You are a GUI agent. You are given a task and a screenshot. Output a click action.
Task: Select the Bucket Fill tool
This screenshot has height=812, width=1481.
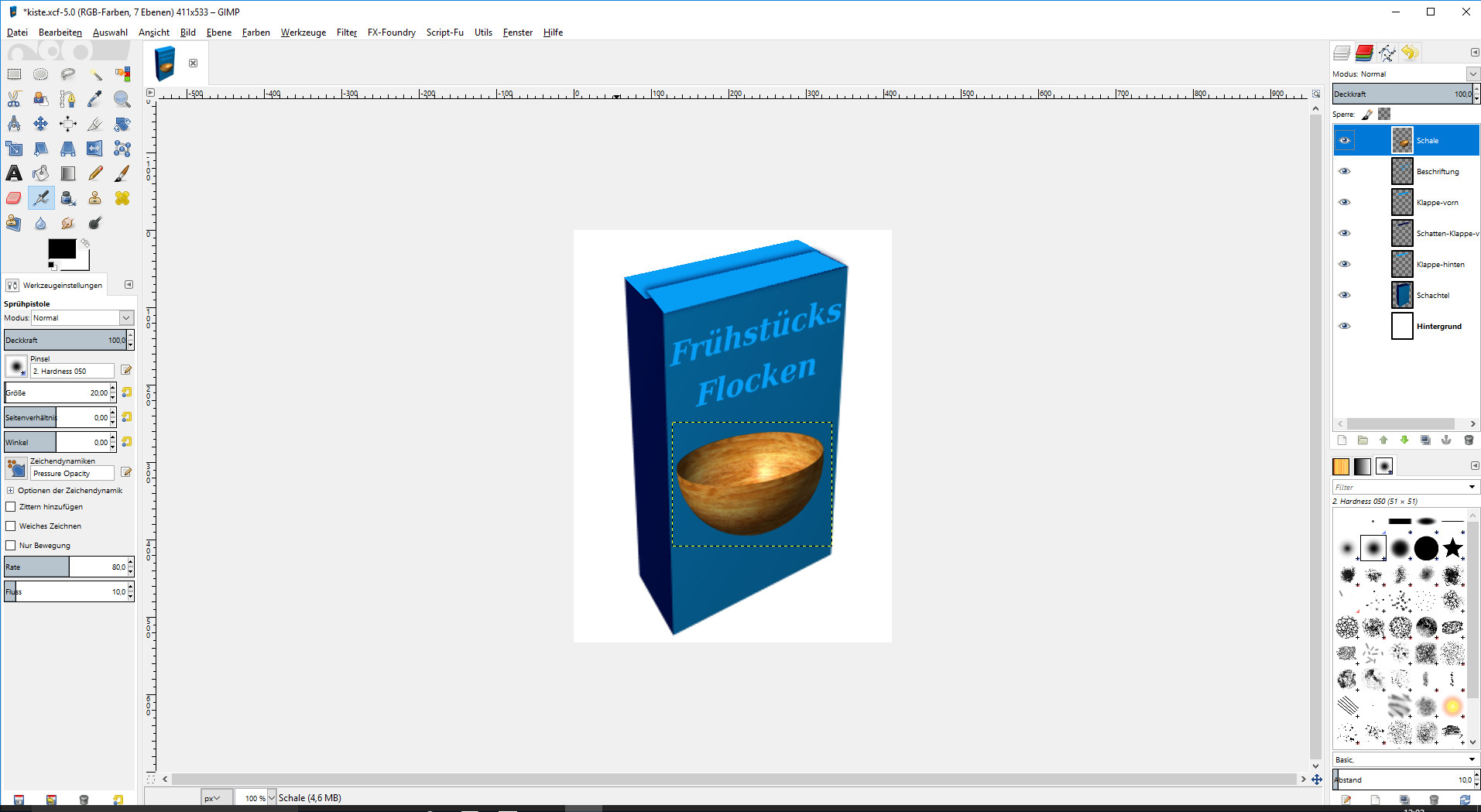click(41, 173)
